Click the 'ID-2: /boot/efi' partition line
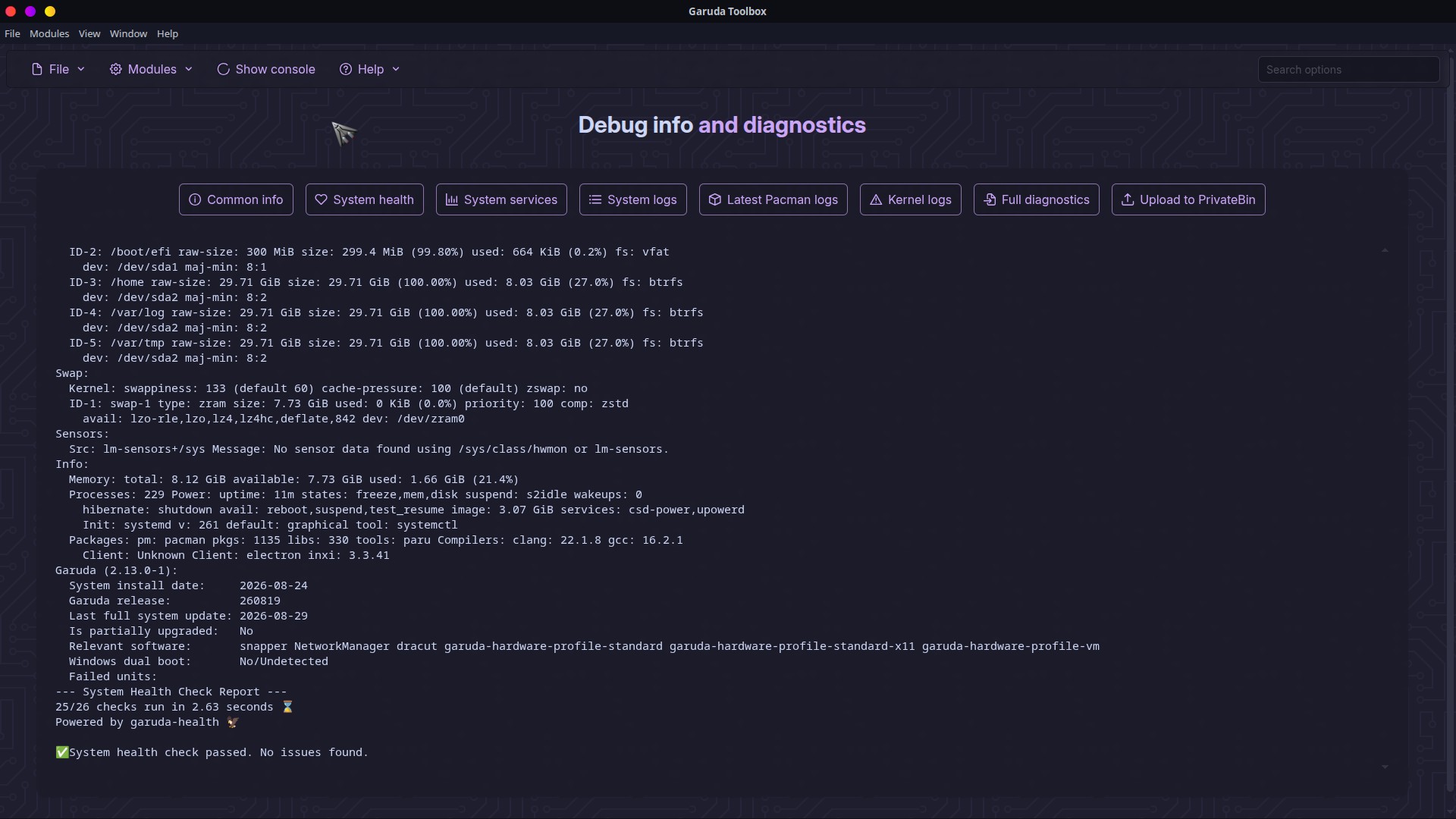 tap(369, 252)
